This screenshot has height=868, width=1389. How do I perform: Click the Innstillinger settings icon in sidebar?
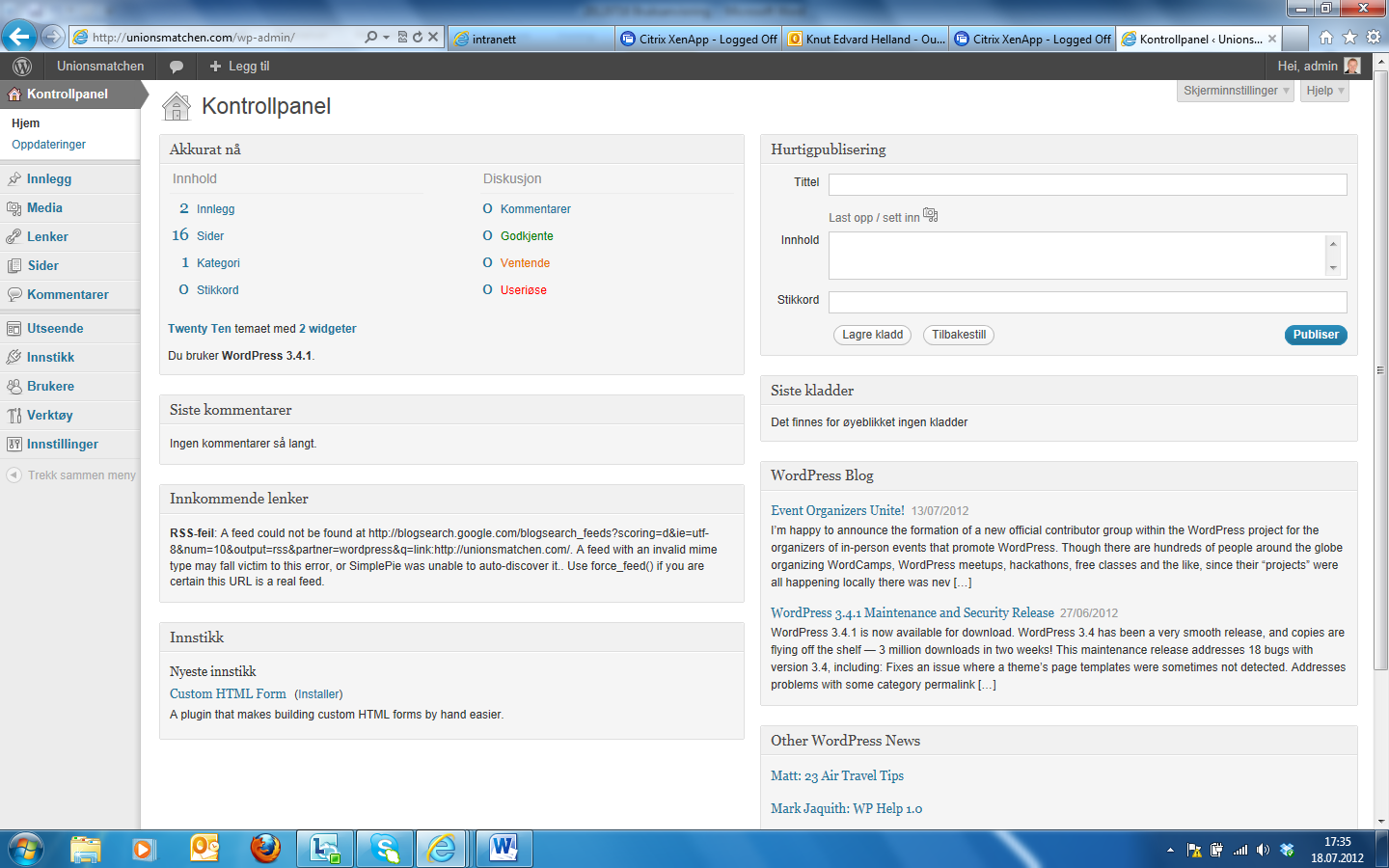(14, 444)
